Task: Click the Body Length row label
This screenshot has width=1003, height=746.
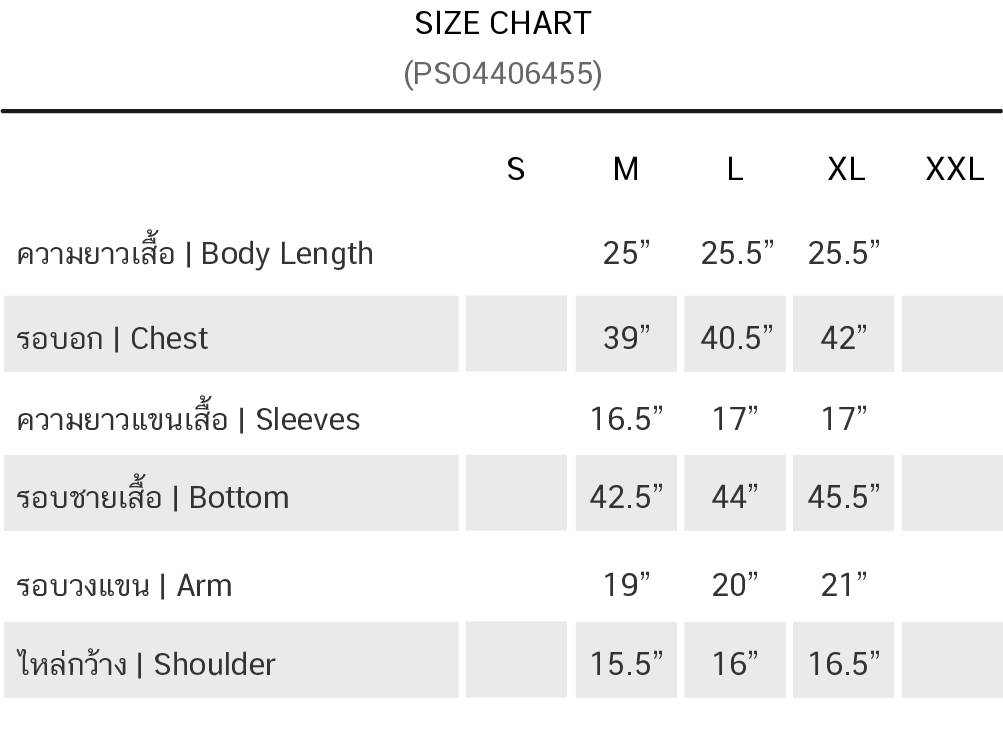Action: point(195,253)
